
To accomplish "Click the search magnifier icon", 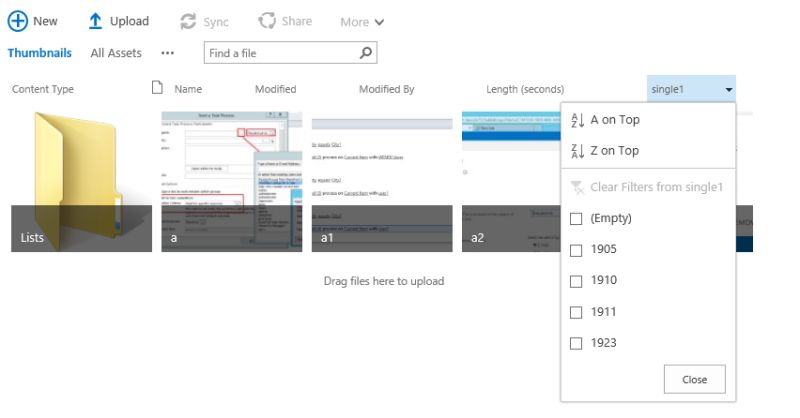I will [x=366, y=53].
